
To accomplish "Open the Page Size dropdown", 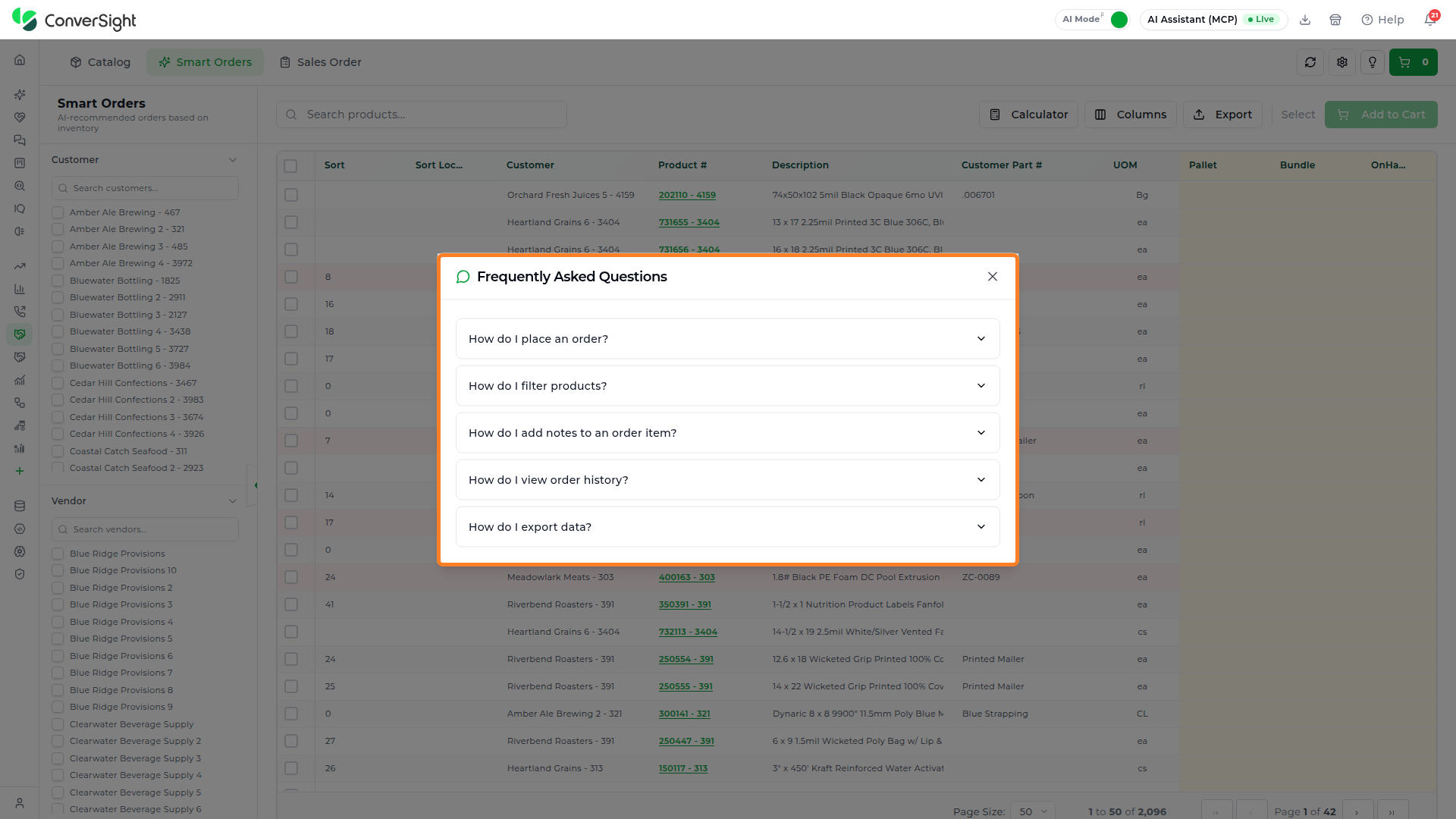I will (x=1033, y=811).
